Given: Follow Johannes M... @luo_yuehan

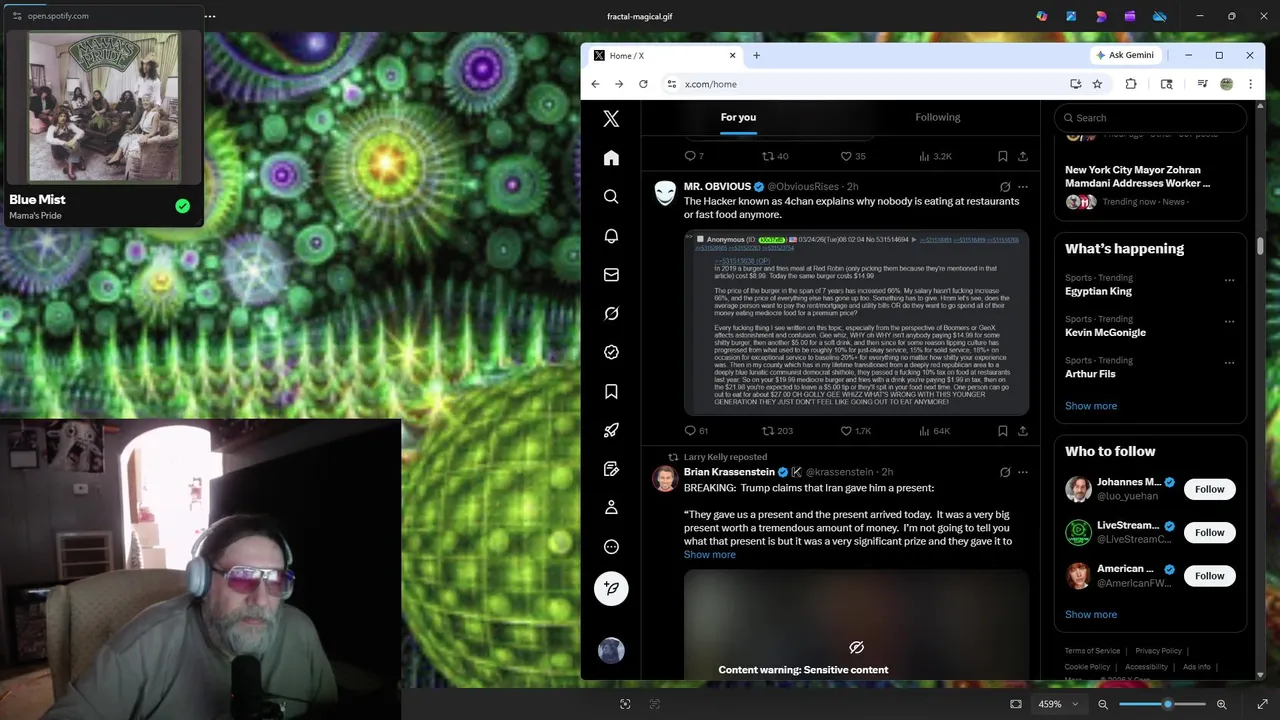Looking at the screenshot, I should tap(1209, 489).
